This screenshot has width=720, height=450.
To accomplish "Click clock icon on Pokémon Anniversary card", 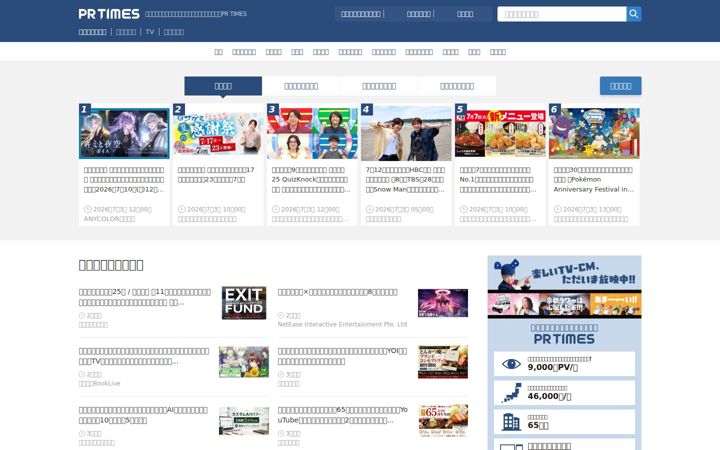I will (557, 209).
